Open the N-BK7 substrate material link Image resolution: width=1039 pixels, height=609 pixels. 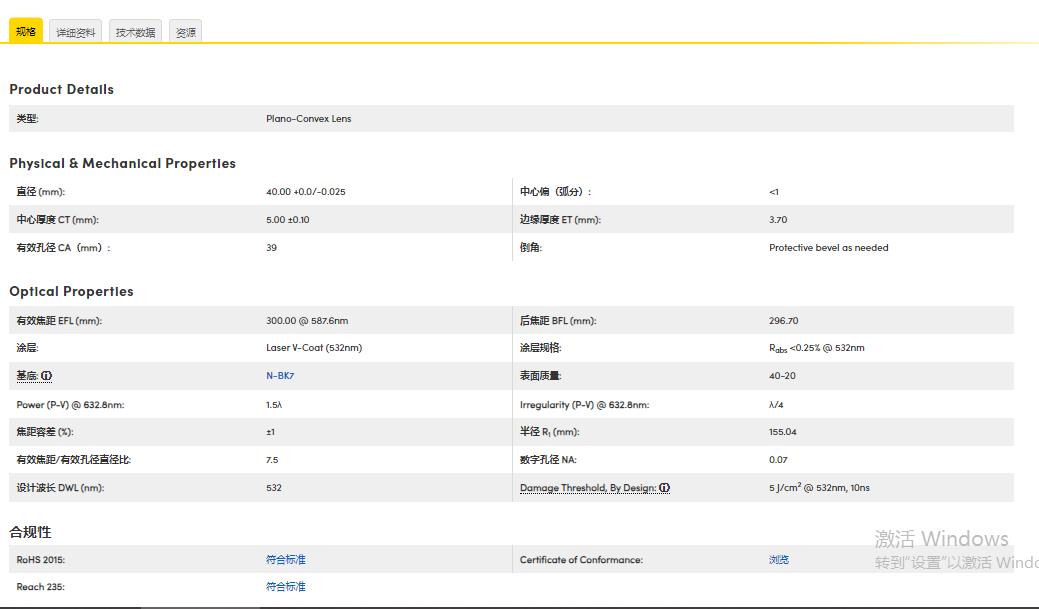pos(280,376)
